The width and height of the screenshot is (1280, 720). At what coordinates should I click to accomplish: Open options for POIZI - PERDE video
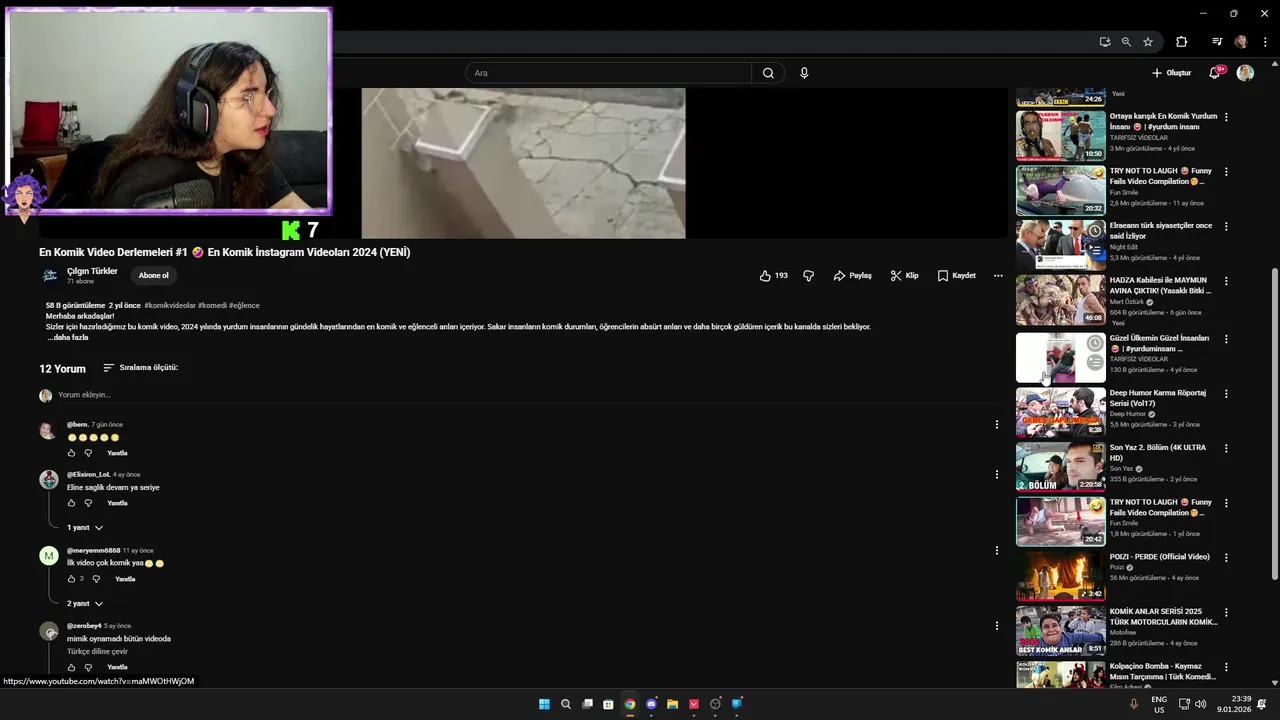1226,558
